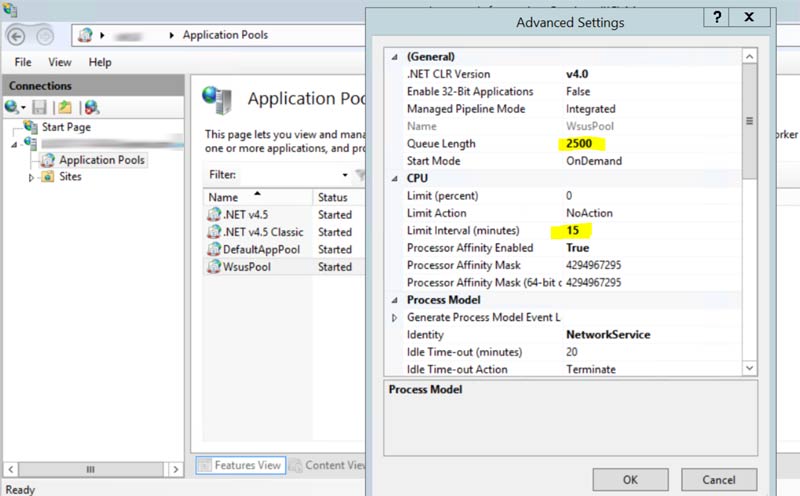
Task: Click the Start Page icon in tree
Action: (x=31, y=126)
